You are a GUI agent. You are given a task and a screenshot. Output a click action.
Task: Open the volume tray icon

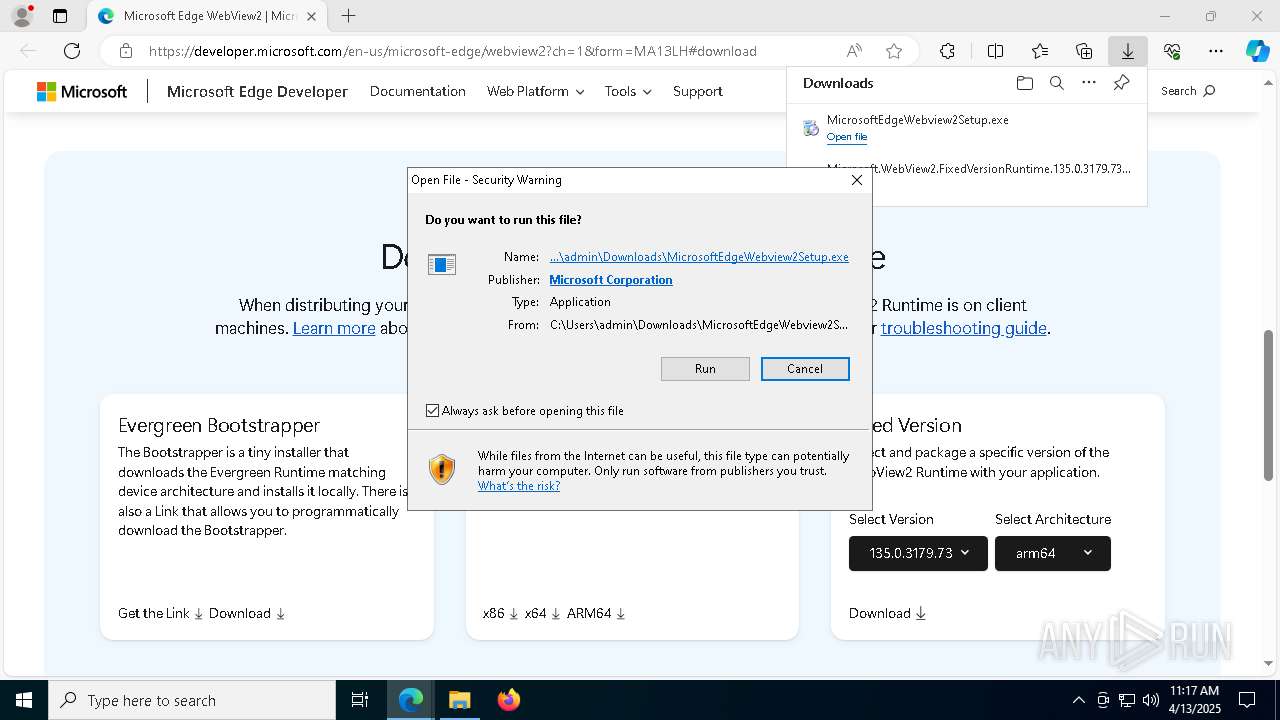1150,700
